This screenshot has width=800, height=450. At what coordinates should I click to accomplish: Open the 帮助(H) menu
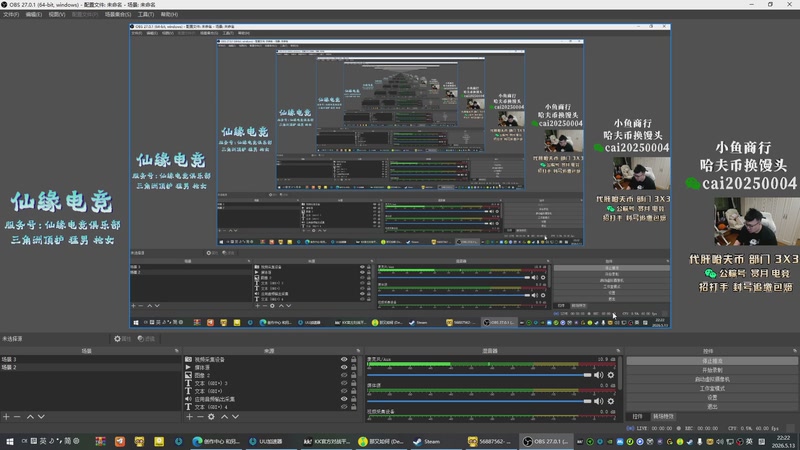point(169,14)
